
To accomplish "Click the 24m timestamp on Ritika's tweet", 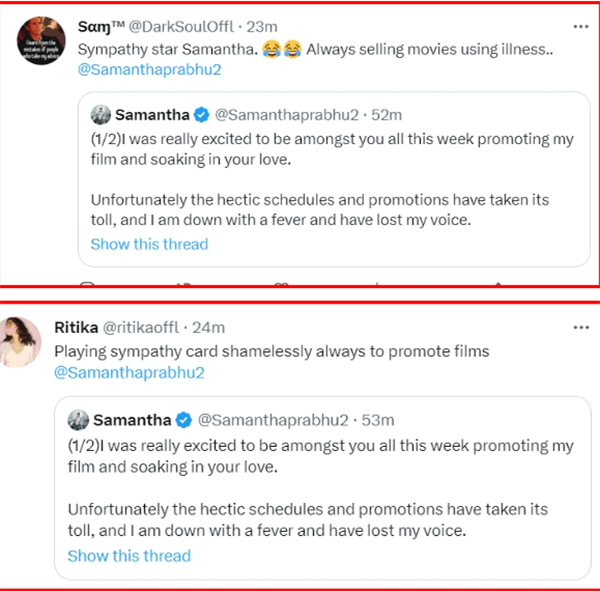I will 209,327.
